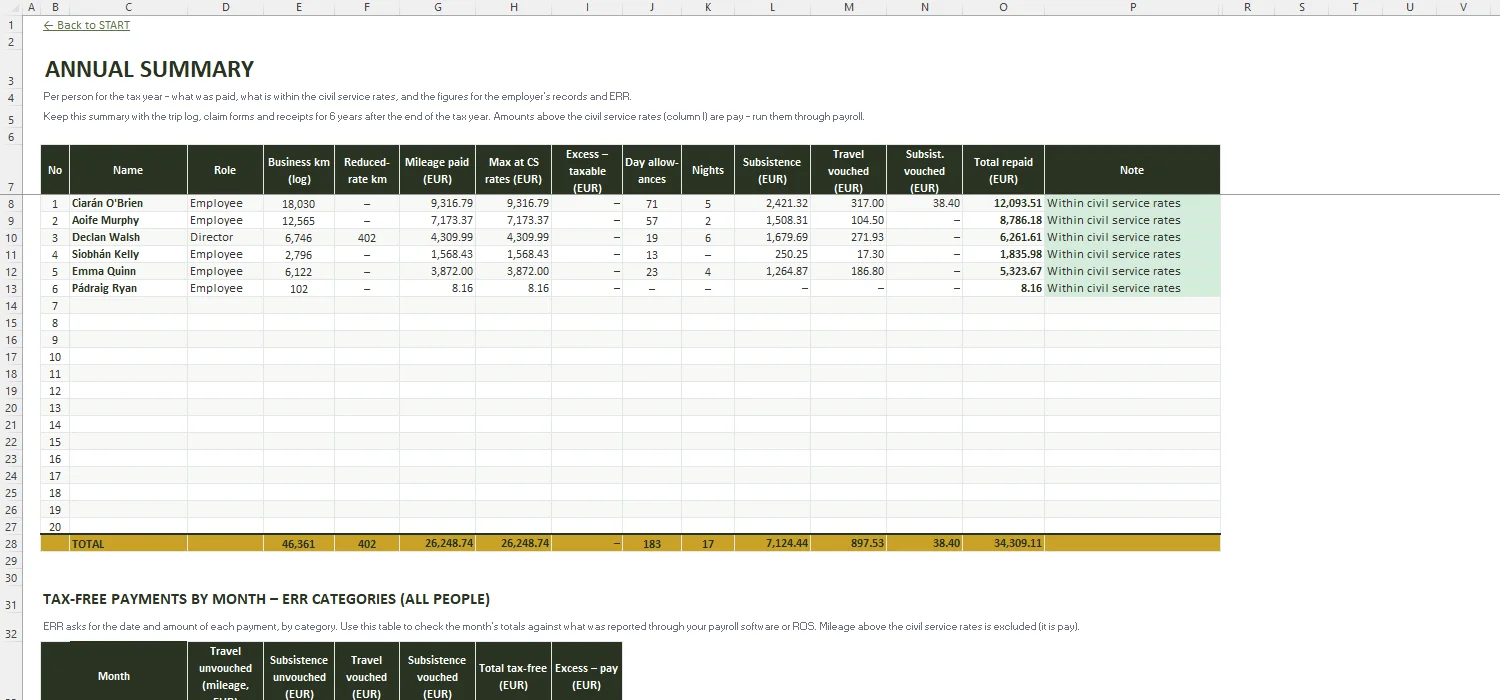The height and width of the screenshot is (700, 1500).
Task: Select total day allowances 183
Action: pyautogui.click(x=652, y=544)
